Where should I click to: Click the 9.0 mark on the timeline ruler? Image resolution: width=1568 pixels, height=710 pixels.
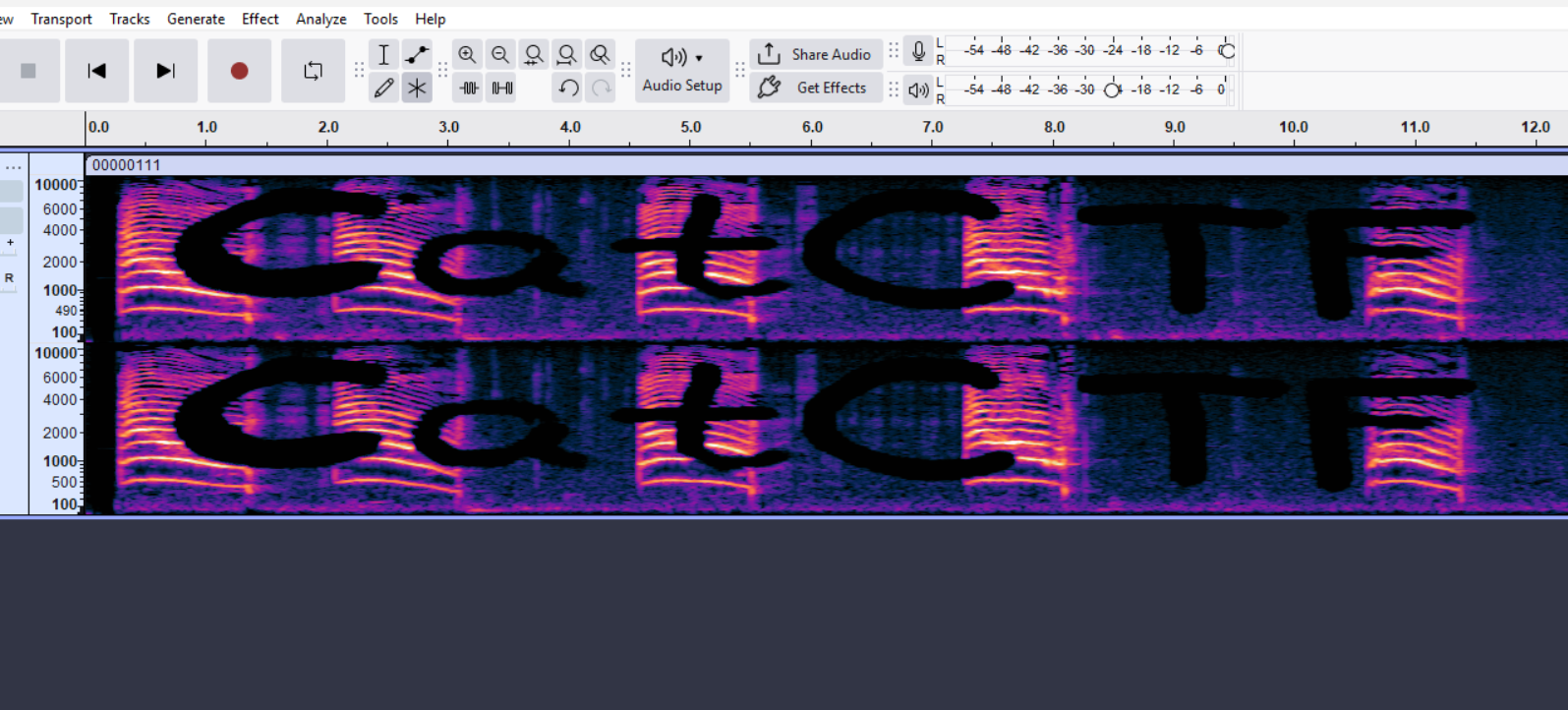(x=1175, y=127)
